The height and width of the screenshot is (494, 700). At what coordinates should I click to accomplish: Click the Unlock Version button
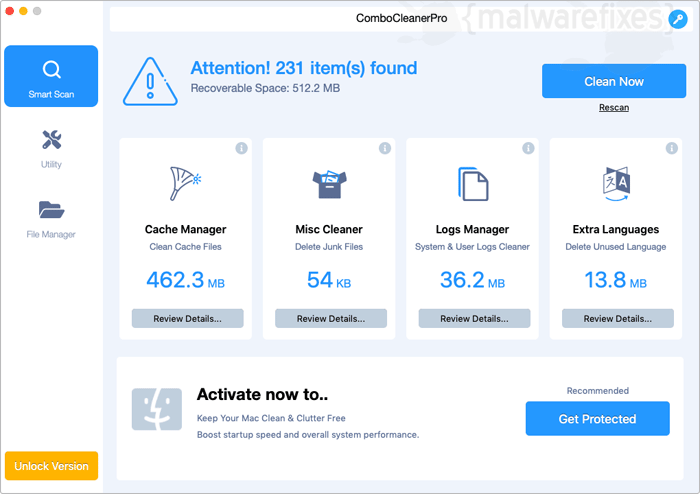point(51,466)
